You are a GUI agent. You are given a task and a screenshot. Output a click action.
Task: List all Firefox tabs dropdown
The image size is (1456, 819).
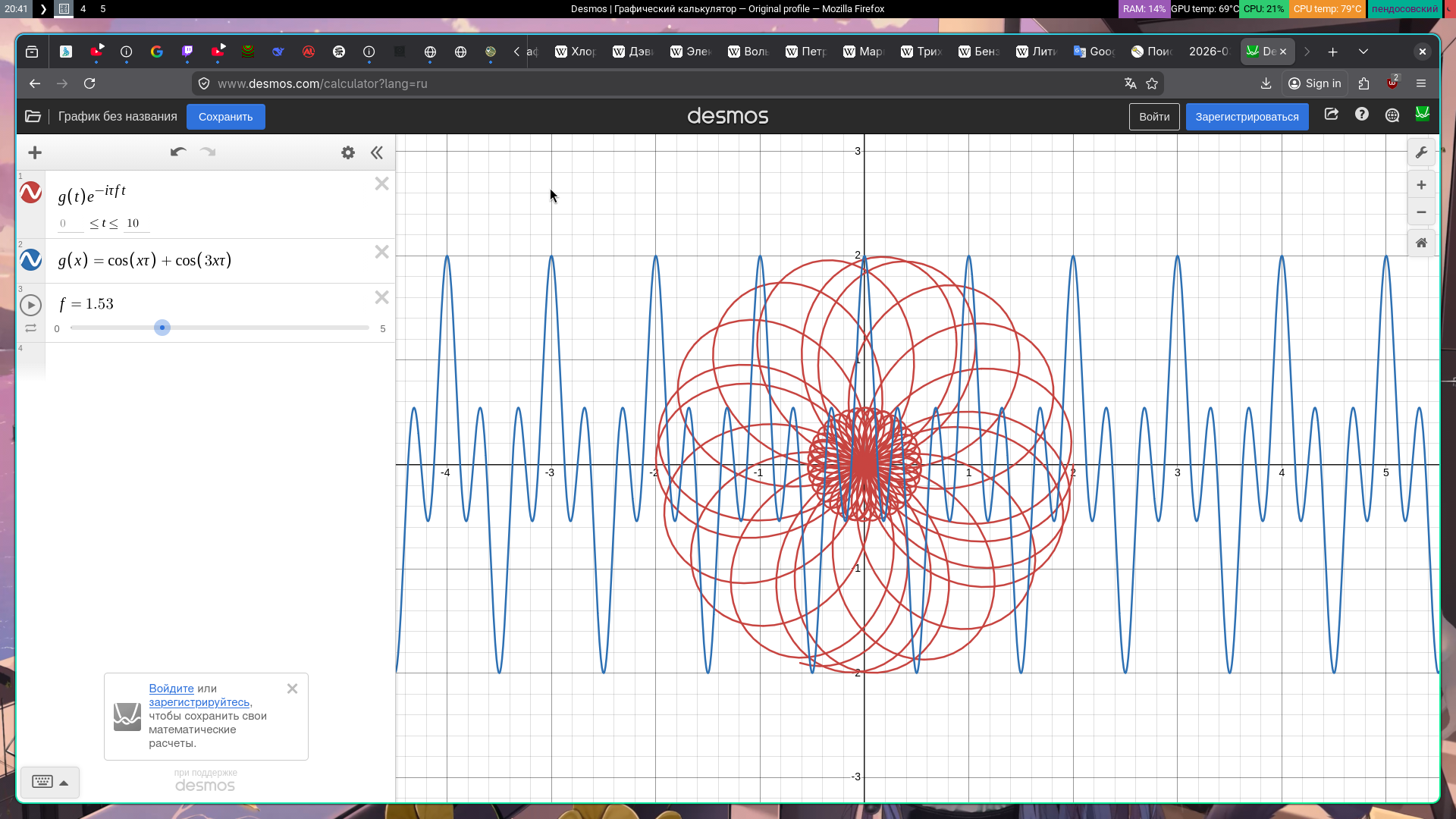[1363, 52]
